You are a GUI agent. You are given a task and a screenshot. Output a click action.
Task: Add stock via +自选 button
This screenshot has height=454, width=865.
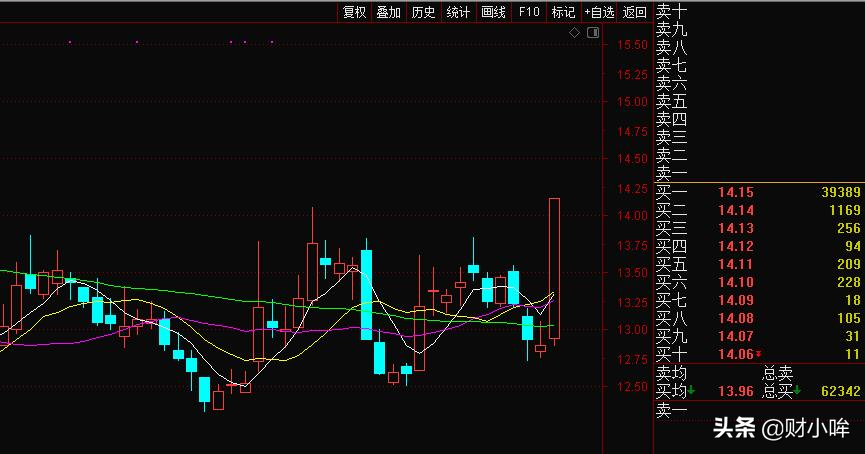599,12
